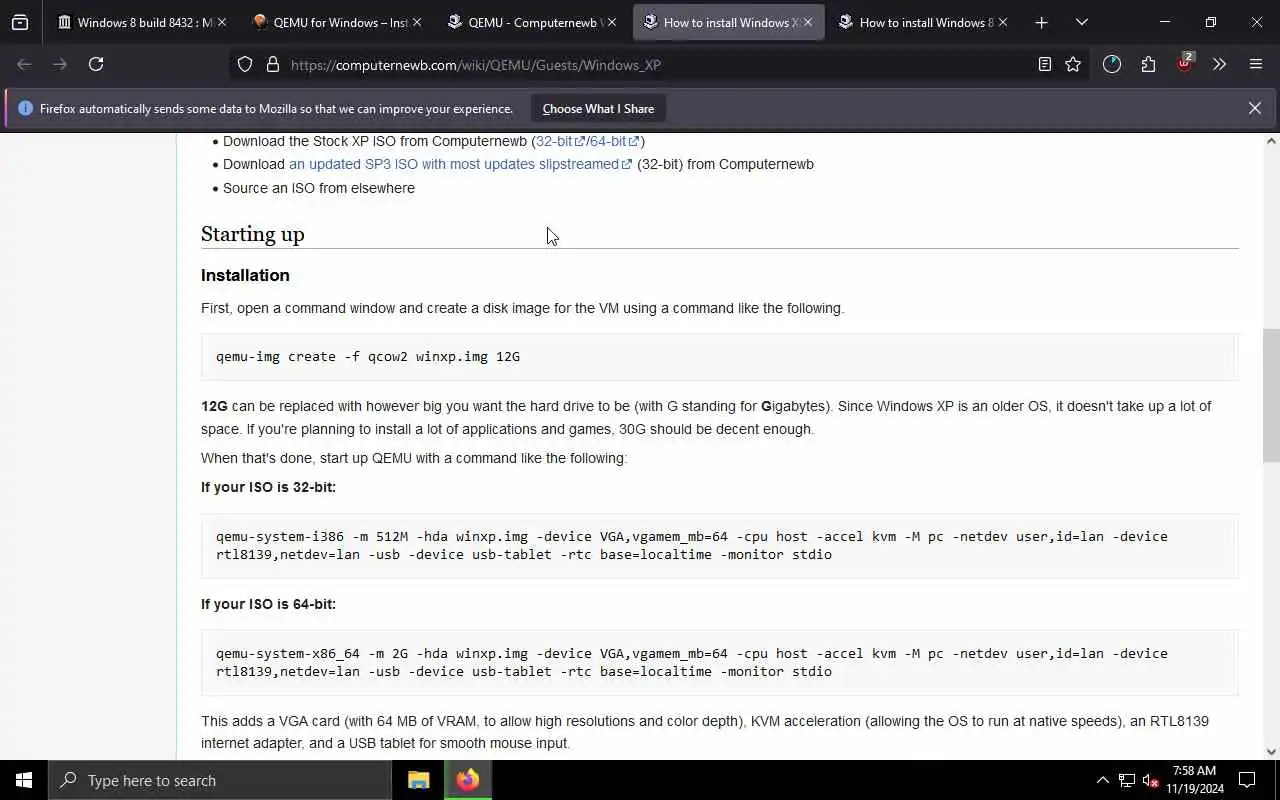This screenshot has height=800, width=1280.
Task: Open uBlock Origin extension icon
Action: [x=1185, y=62]
